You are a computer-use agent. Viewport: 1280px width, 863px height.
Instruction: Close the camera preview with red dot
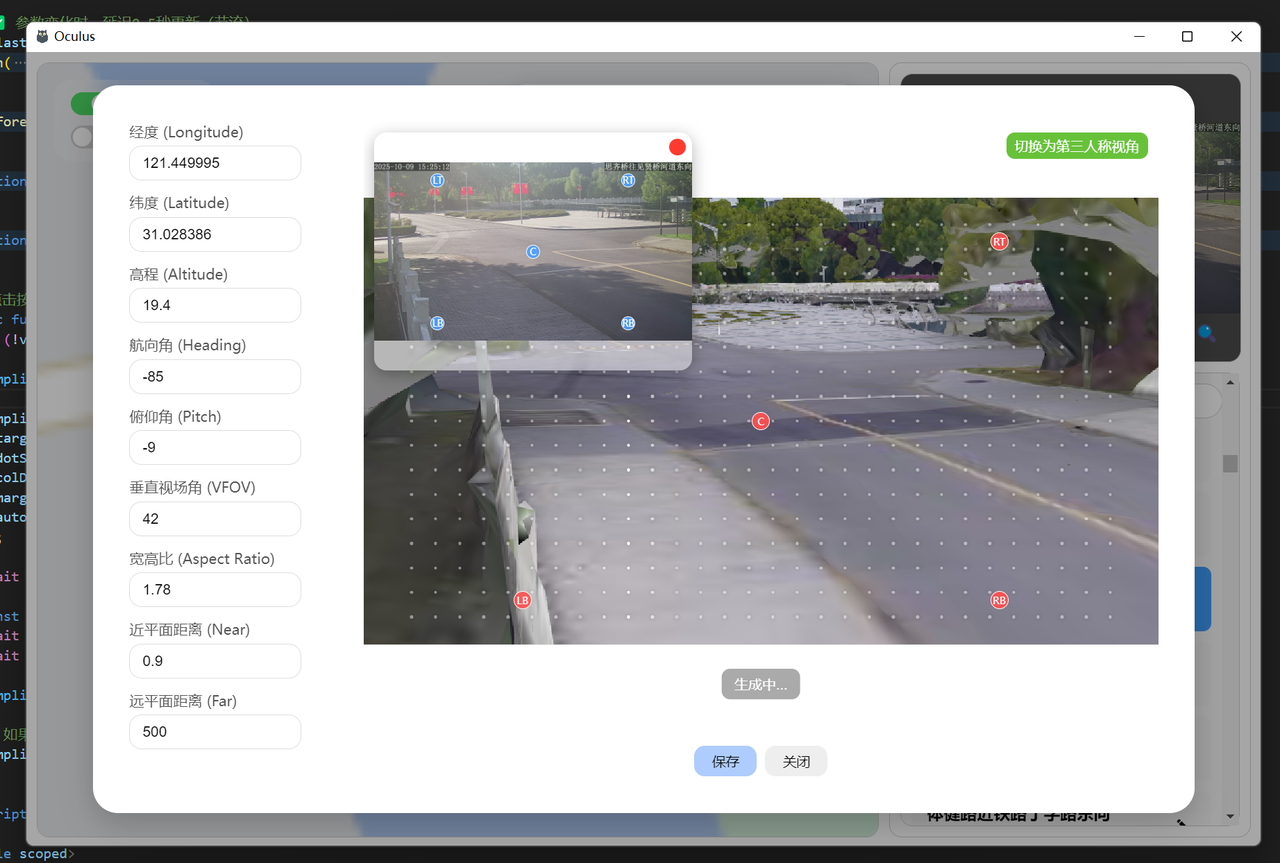pyautogui.click(x=677, y=147)
